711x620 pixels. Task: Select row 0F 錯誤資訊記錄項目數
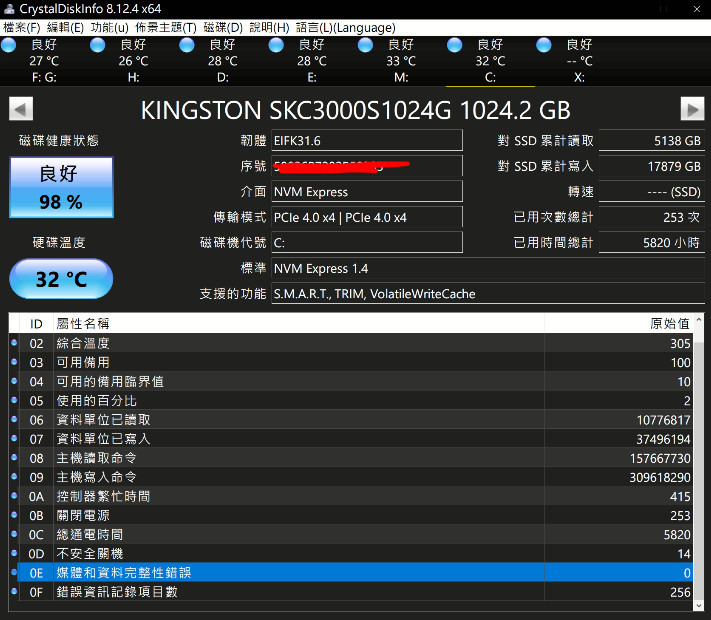(x=350, y=591)
